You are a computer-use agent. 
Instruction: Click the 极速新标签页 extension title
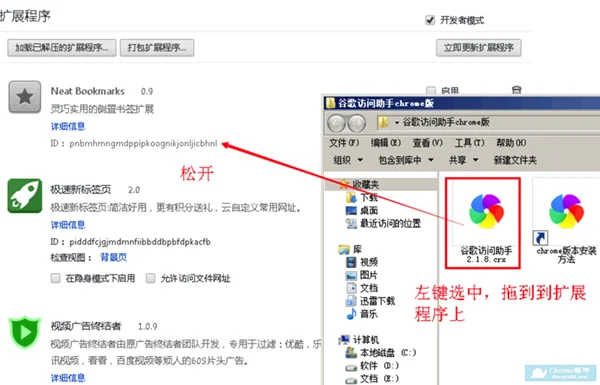[x=81, y=189]
